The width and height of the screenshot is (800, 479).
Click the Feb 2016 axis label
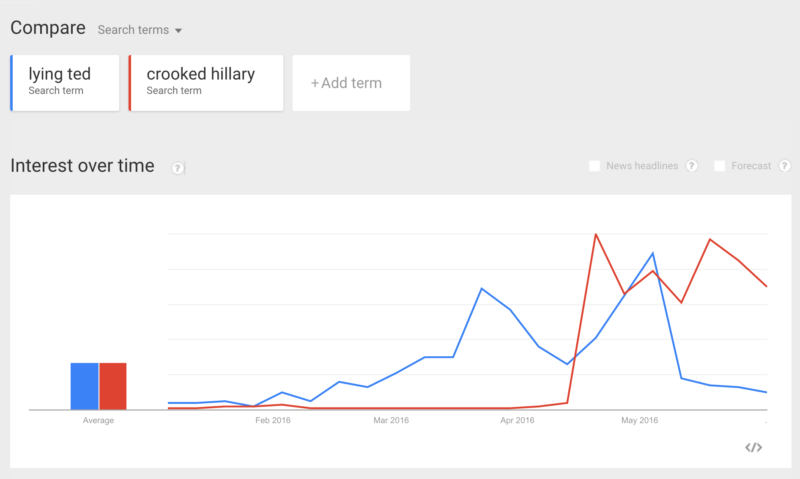(x=273, y=420)
